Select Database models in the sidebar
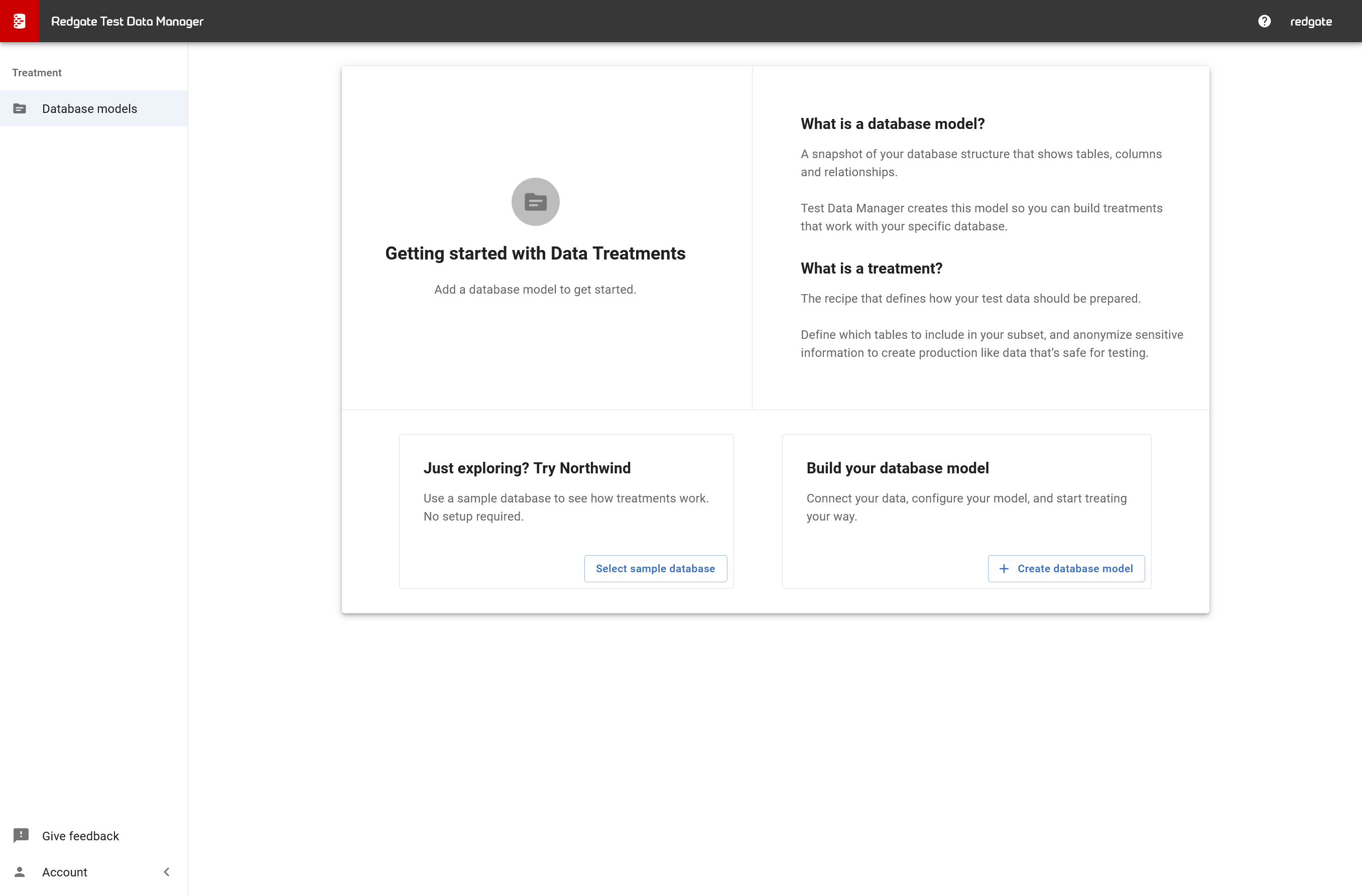This screenshot has height=896, width=1362. [89, 108]
